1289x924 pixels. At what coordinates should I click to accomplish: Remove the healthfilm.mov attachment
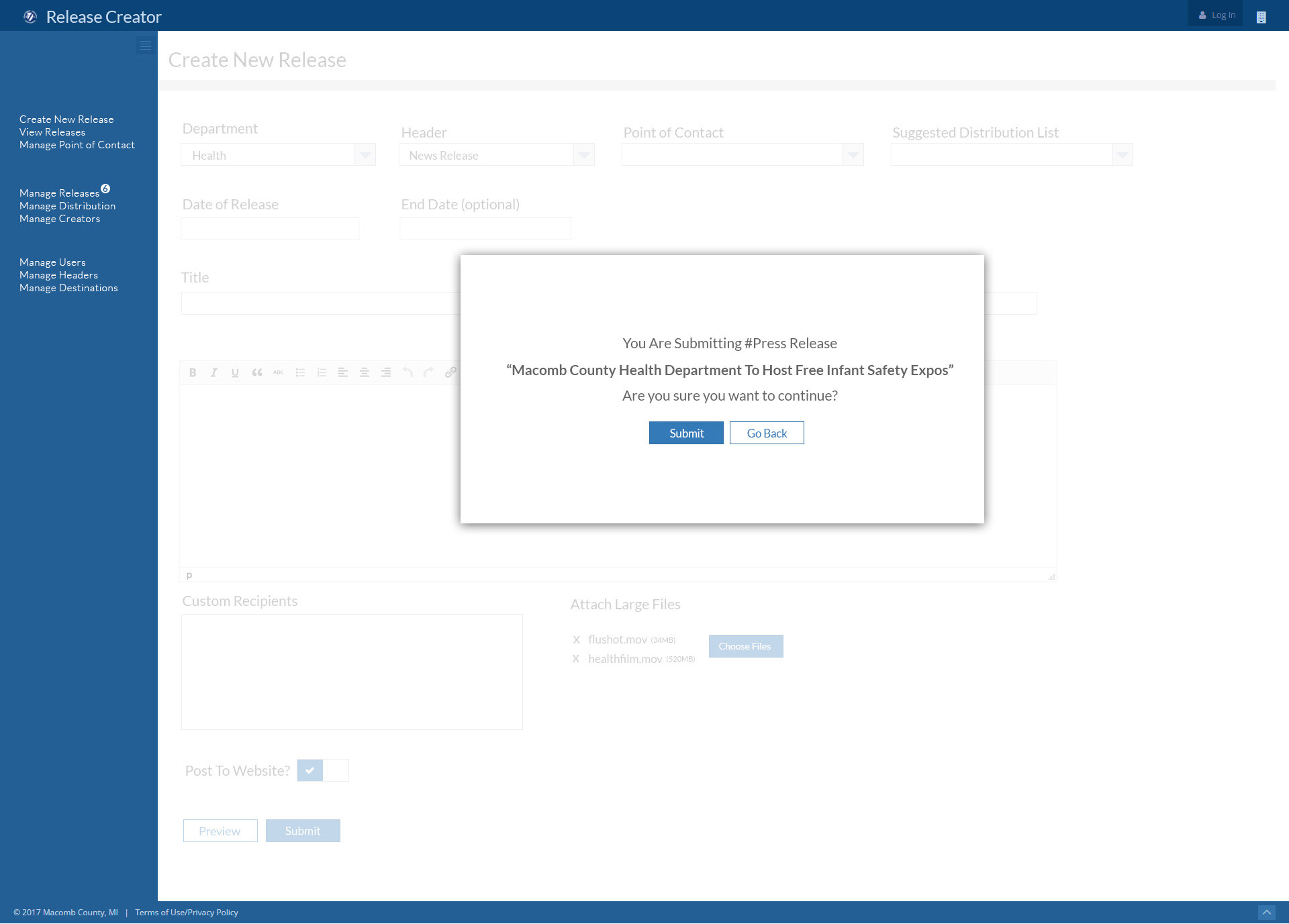[x=576, y=659]
